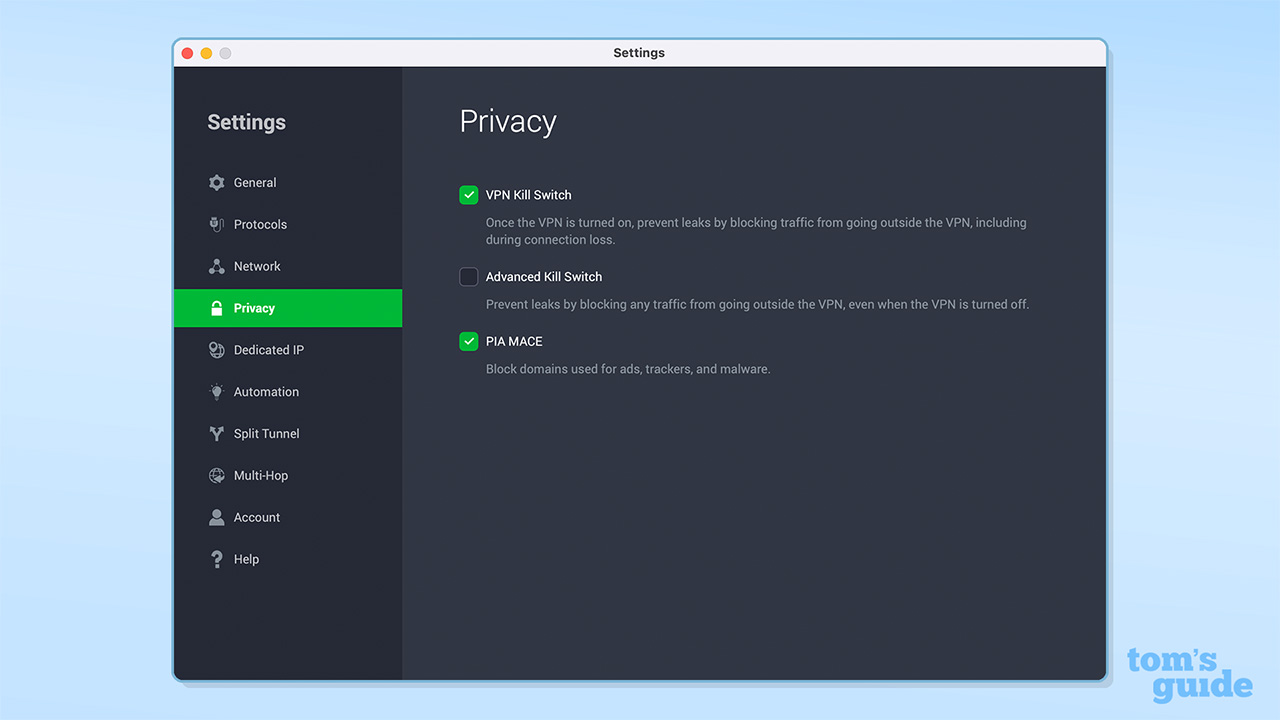The image size is (1280, 720).
Task: Click the Help question mark icon
Action: (x=216, y=559)
